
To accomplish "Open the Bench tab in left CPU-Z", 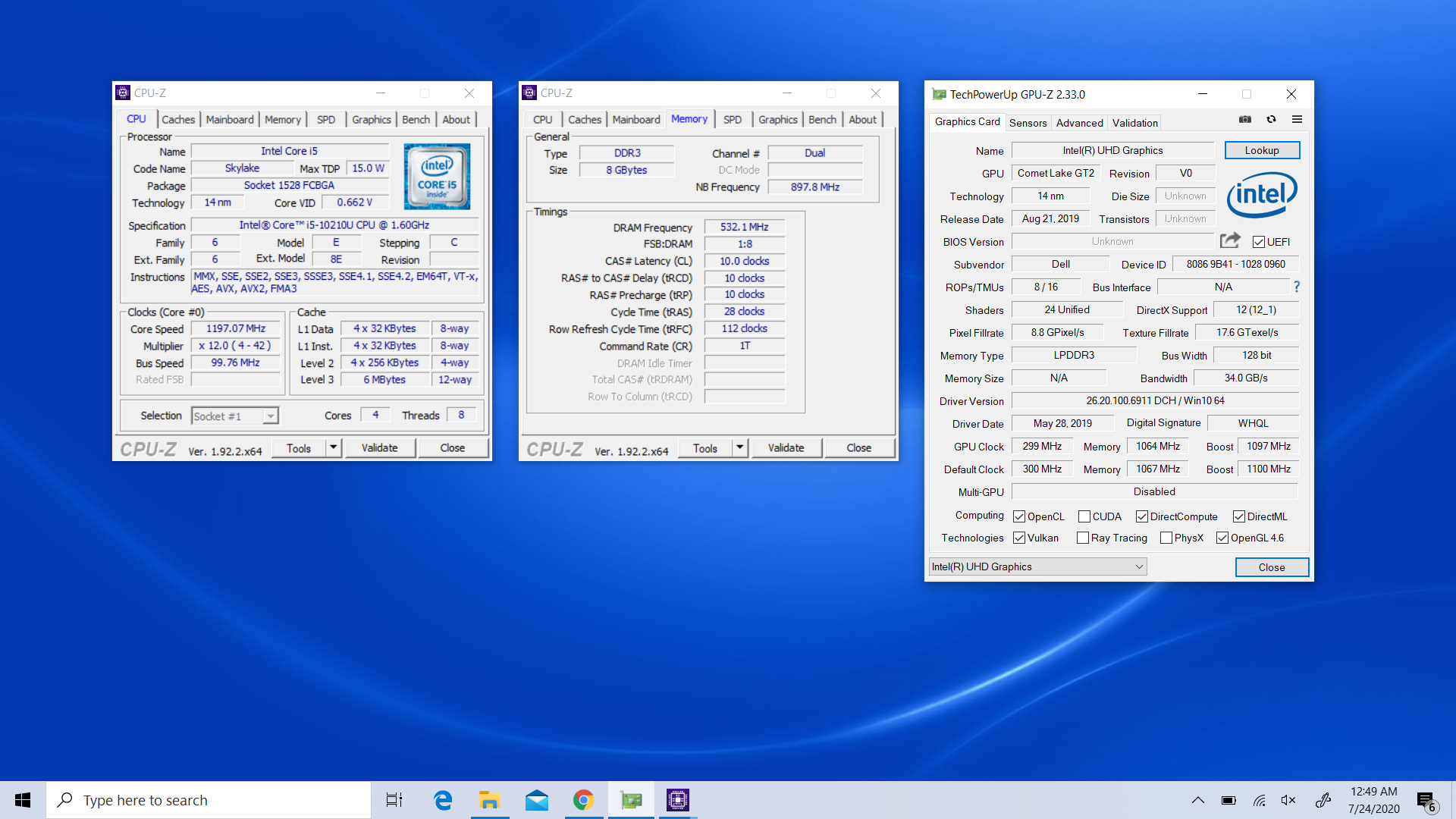I will coord(416,120).
